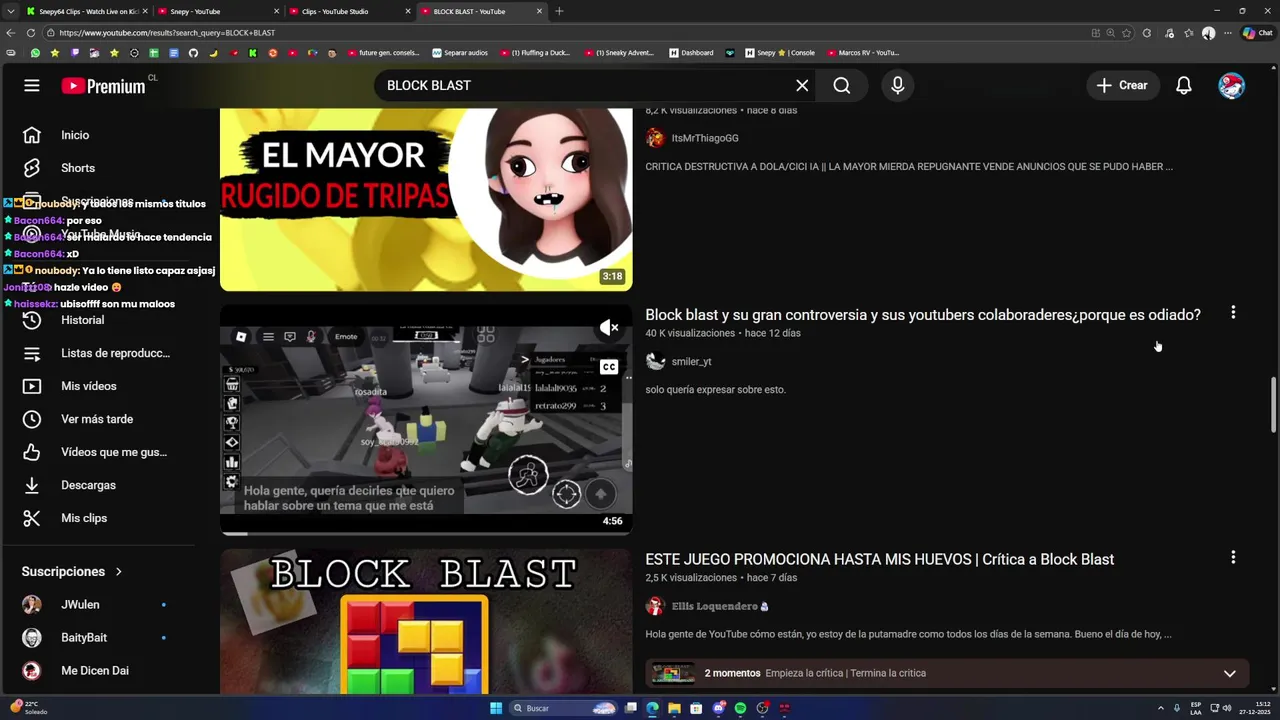Open the Windows Start menu
Viewport: 1280px width, 720px height.
point(496,708)
